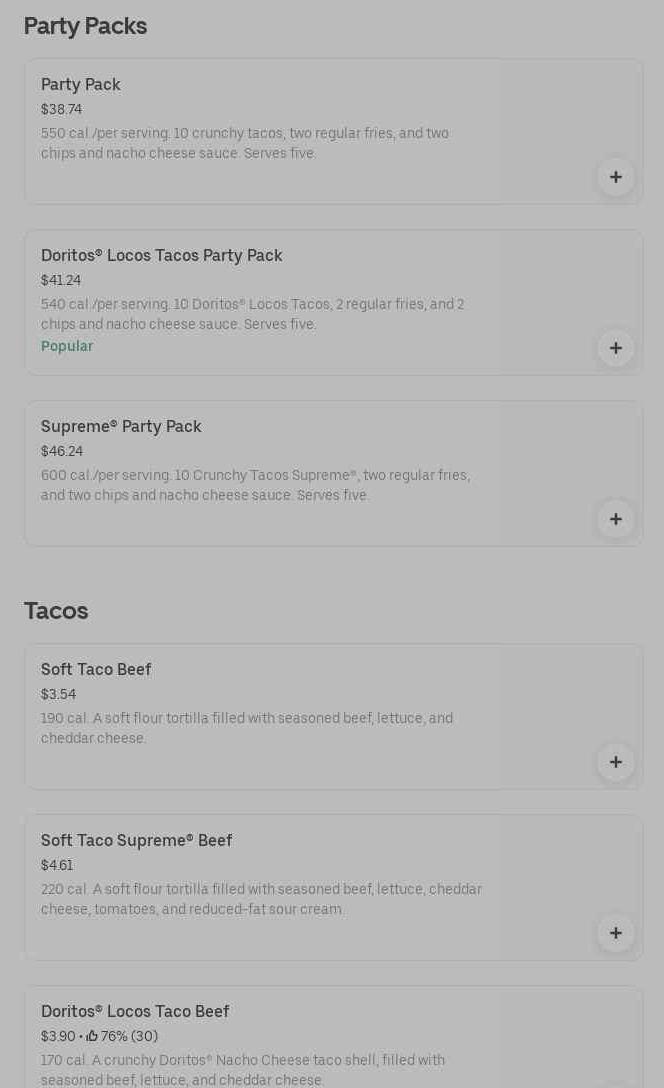Click the green Popular label
The width and height of the screenshot is (664, 1088).
[x=67, y=346]
